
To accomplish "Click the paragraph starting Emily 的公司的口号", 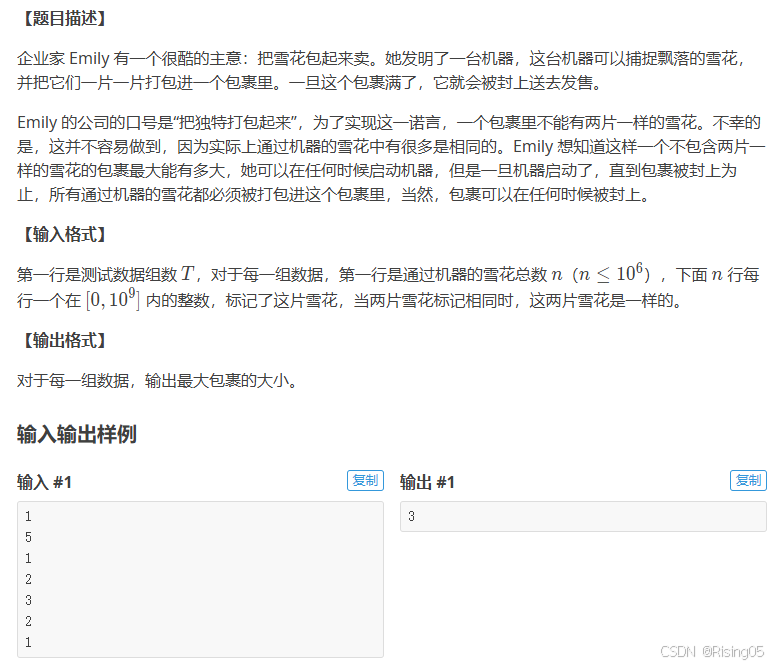I will click(x=391, y=158).
